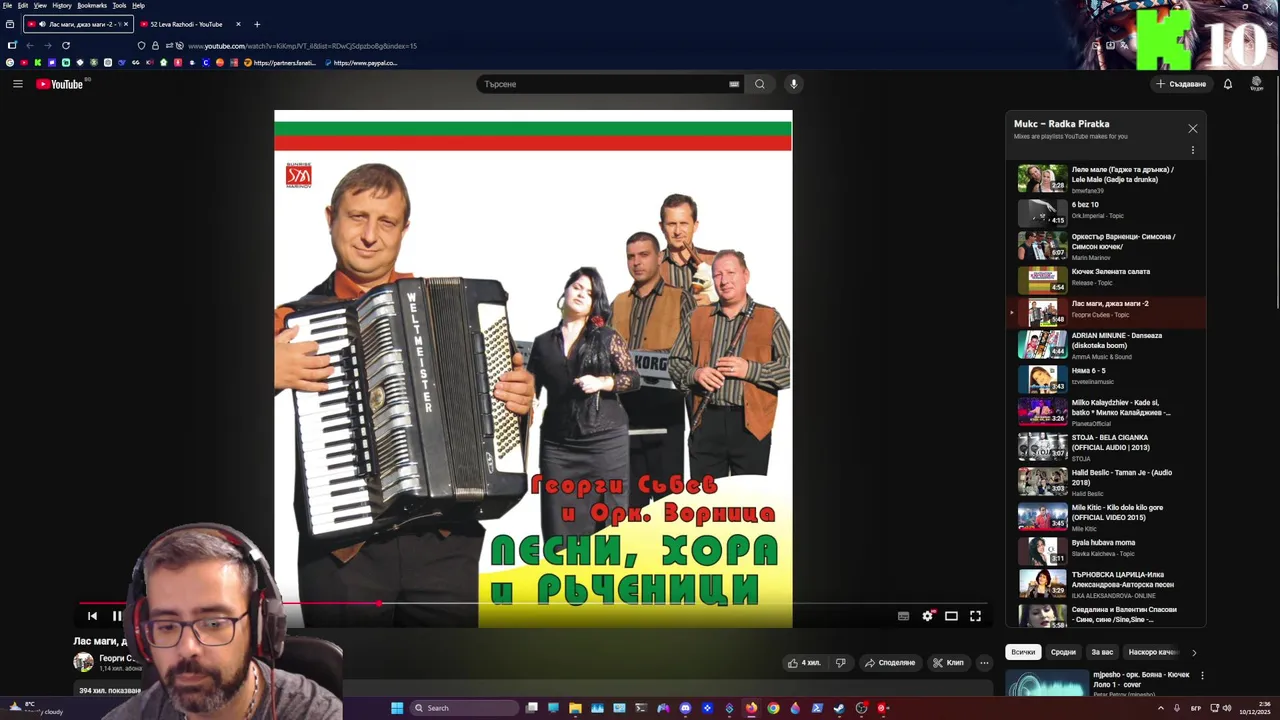Screen dimensions: 1280x720
Task: Open the Edit menu
Action: tap(22, 5)
